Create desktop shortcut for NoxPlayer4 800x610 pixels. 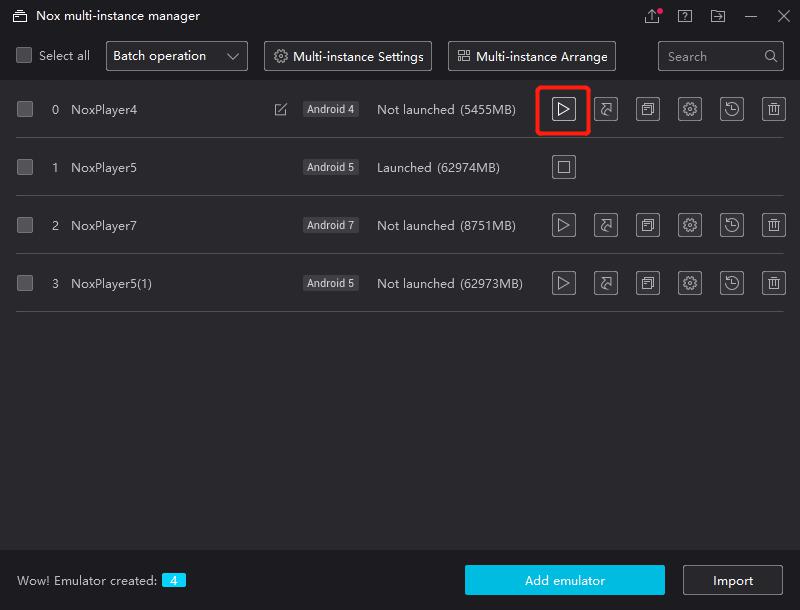(606, 109)
